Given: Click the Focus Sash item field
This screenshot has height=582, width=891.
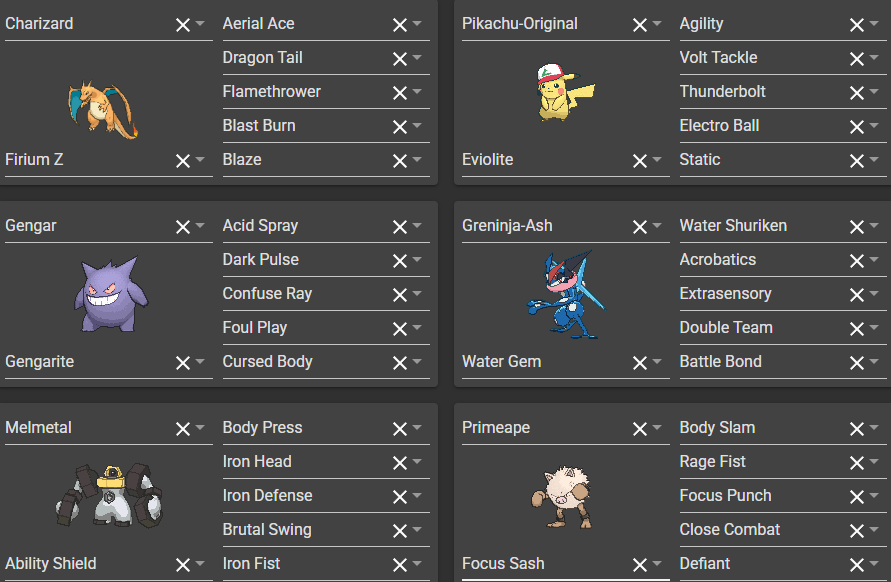Looking at the screenshot, I should point(540,564).
